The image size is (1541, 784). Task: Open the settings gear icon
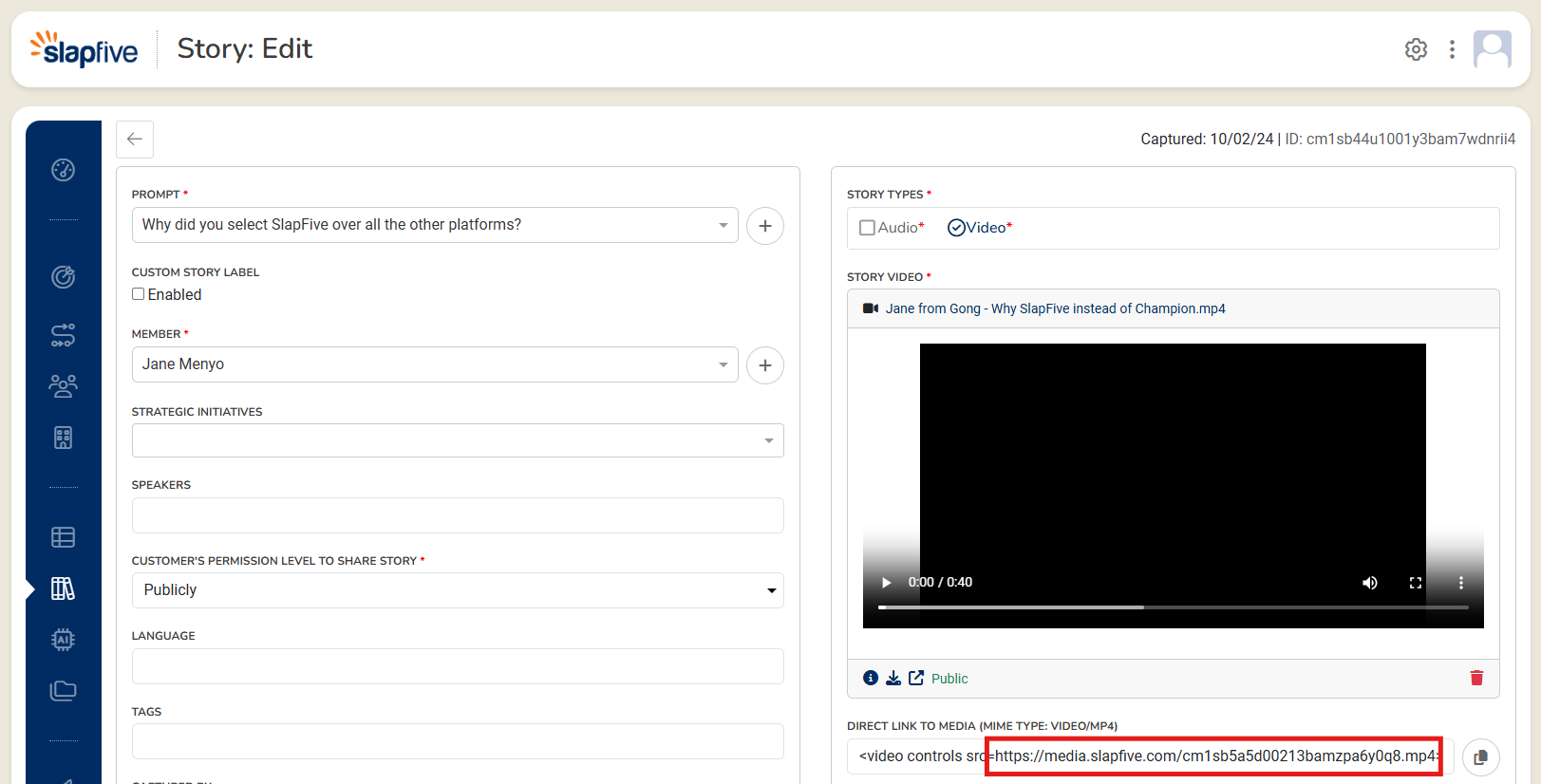[x=1416, y=49]
